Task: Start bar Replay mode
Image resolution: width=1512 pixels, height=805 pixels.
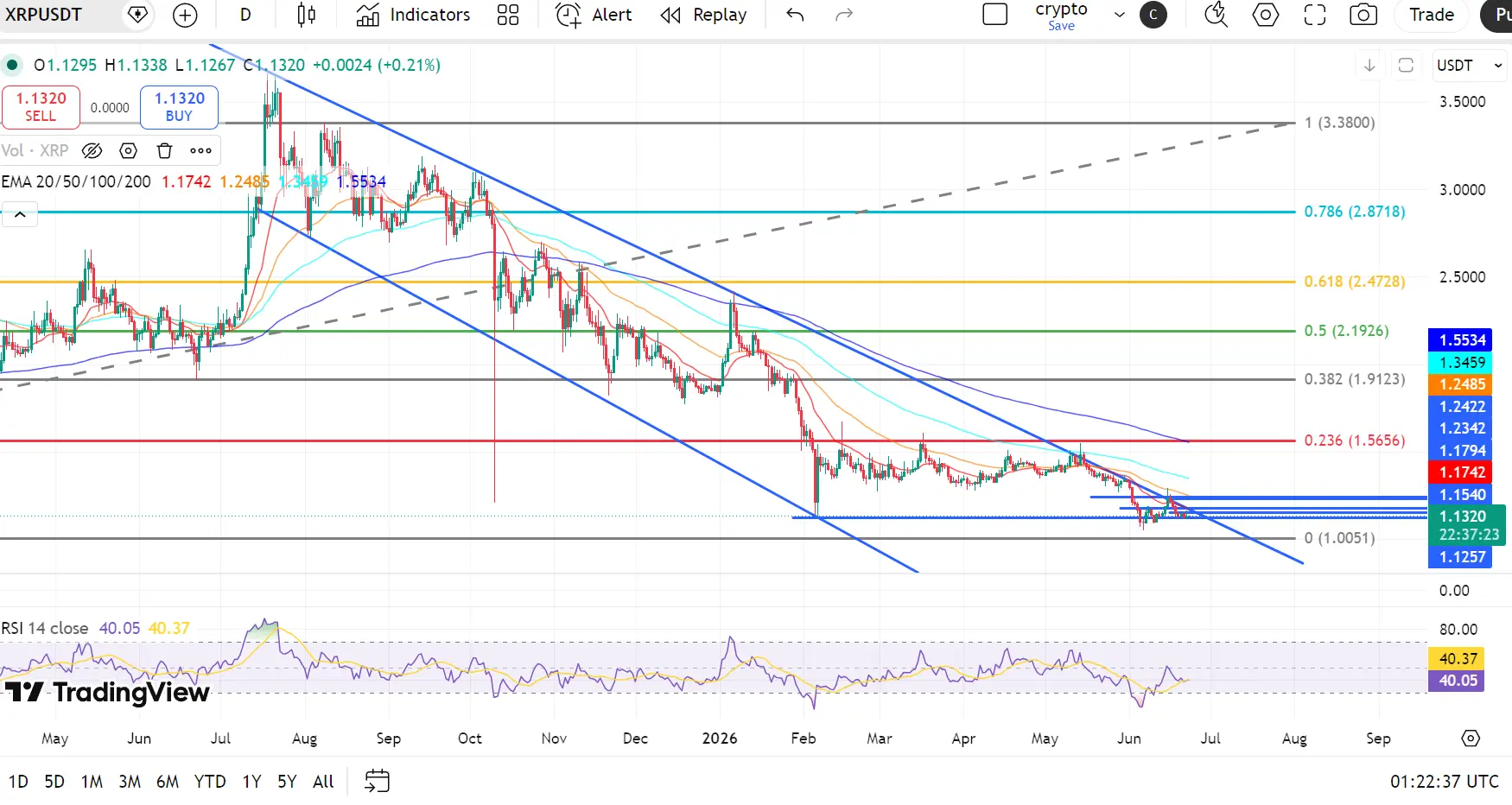Action: pyautogui.click(x=703, y=15)
